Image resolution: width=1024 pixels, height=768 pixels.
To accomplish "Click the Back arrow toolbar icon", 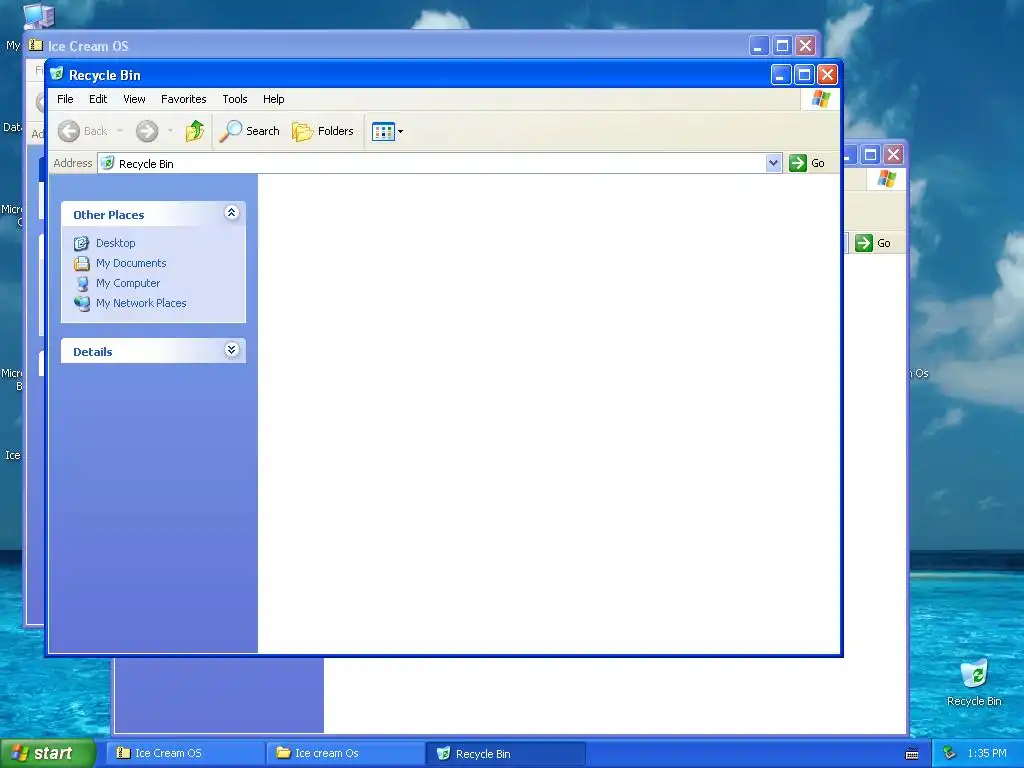I will (x=69, y=131).
